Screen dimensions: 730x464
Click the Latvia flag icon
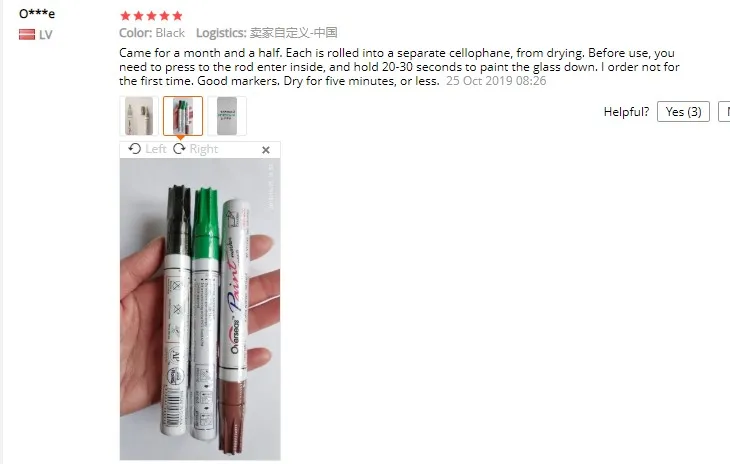(27, 34)
